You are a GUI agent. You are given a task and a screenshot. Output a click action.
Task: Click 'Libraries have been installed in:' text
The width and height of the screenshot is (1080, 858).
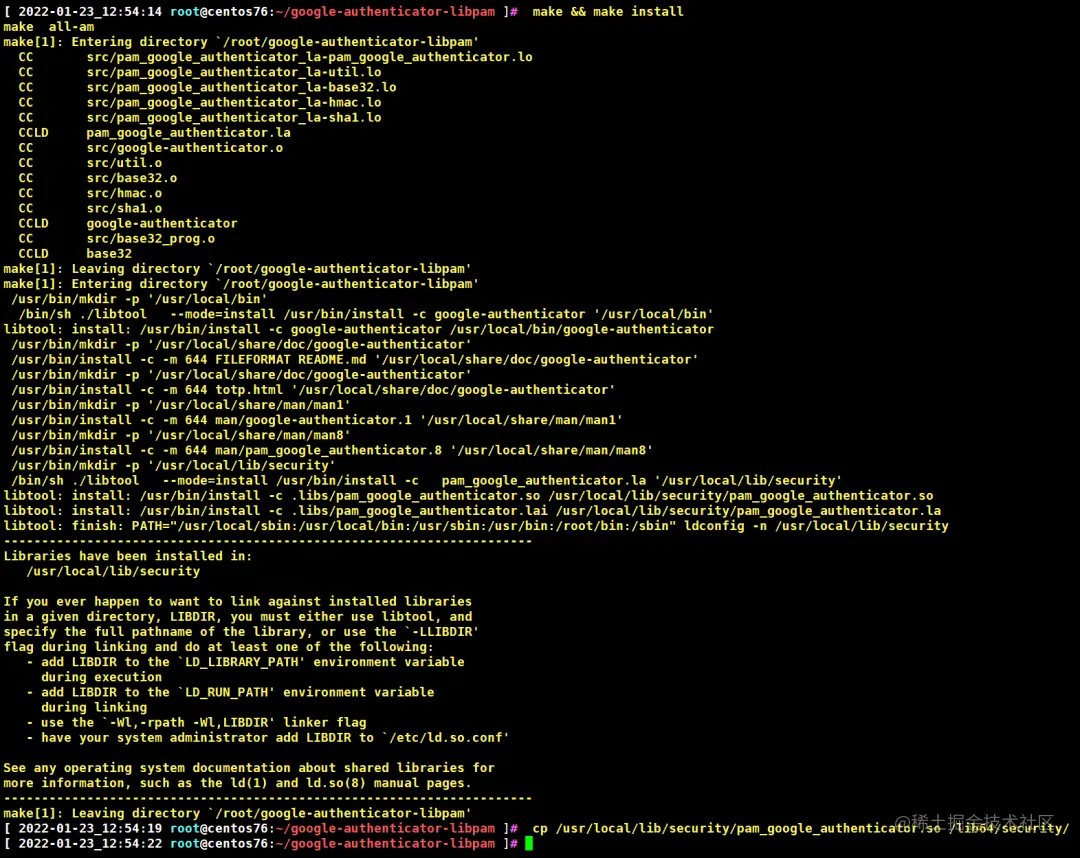point(128,557)
